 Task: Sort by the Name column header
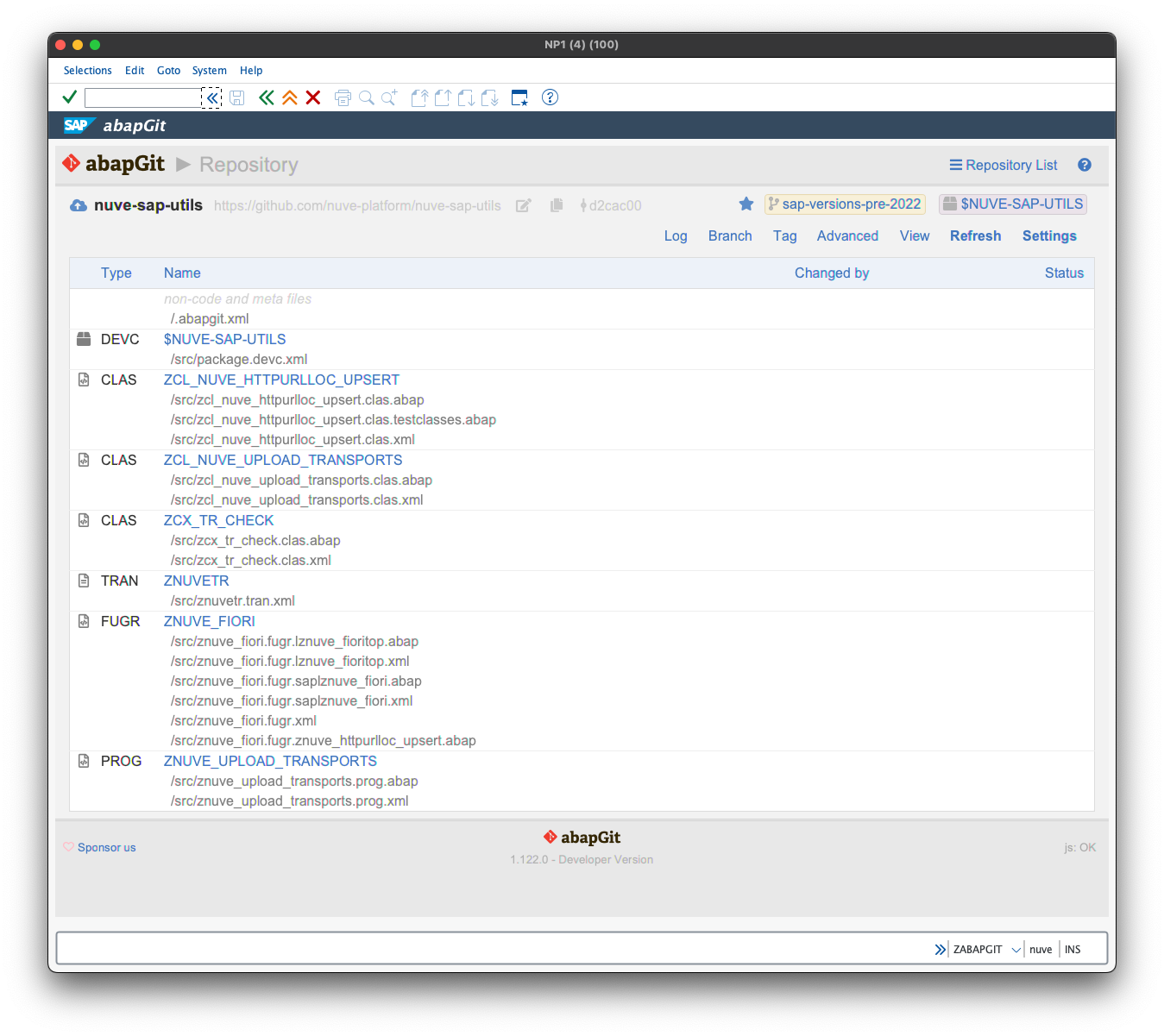pyautogui.click(x=182, y=273)
